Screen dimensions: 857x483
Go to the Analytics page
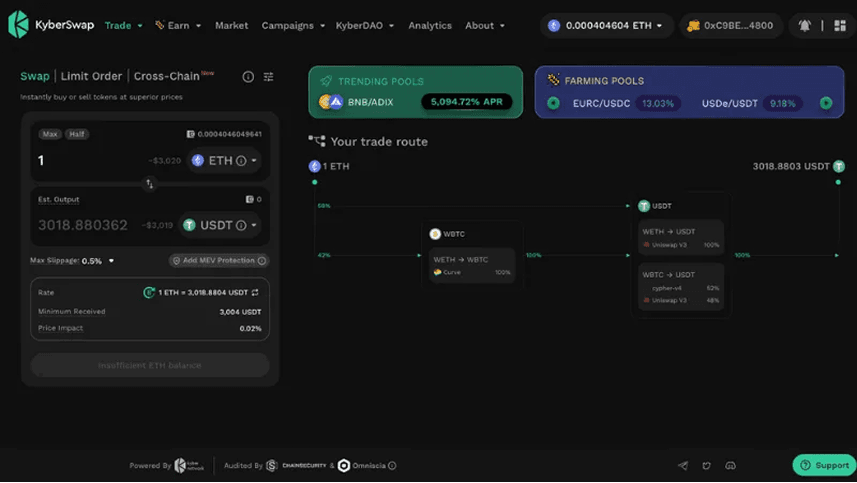(430, 26)
